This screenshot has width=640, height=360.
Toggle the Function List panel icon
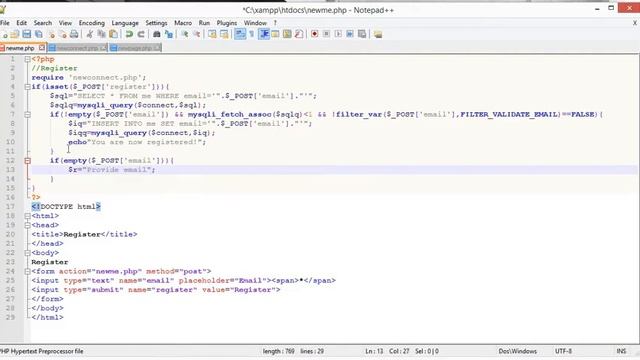[299, 34]
